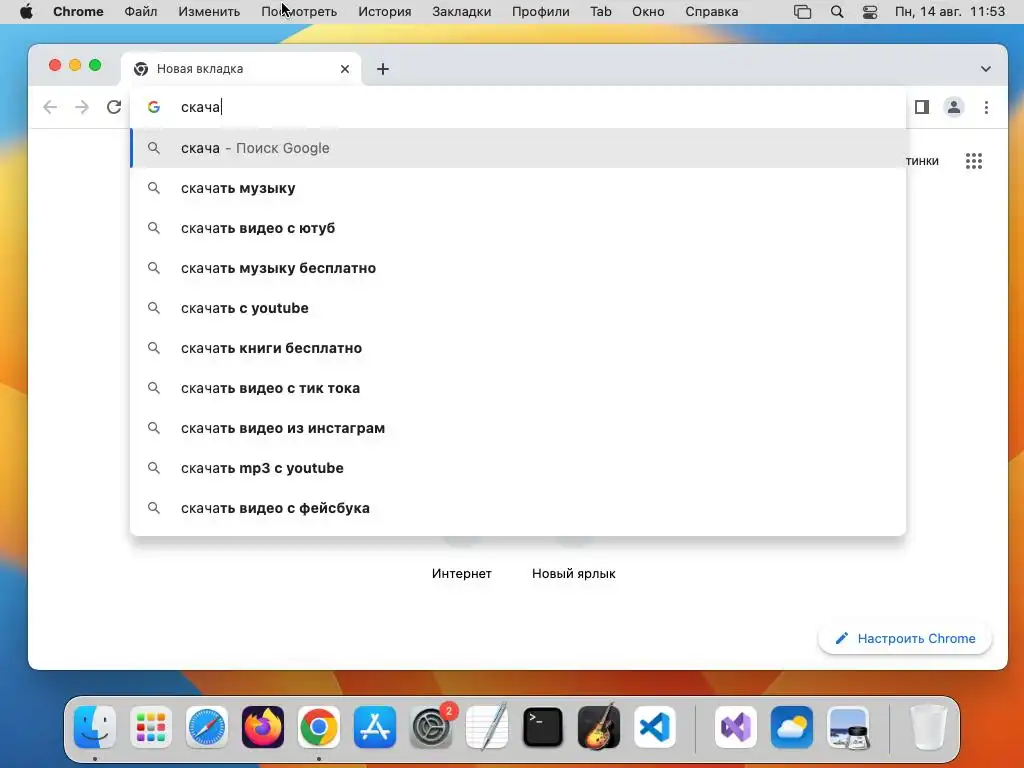Open Finder from the Dock

95,727
